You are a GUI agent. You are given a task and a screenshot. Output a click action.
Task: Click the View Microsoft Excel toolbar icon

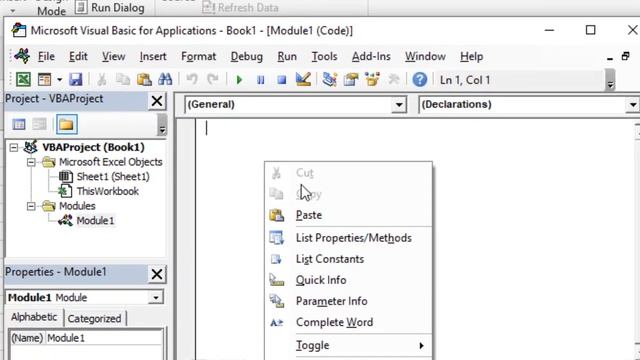23,79
